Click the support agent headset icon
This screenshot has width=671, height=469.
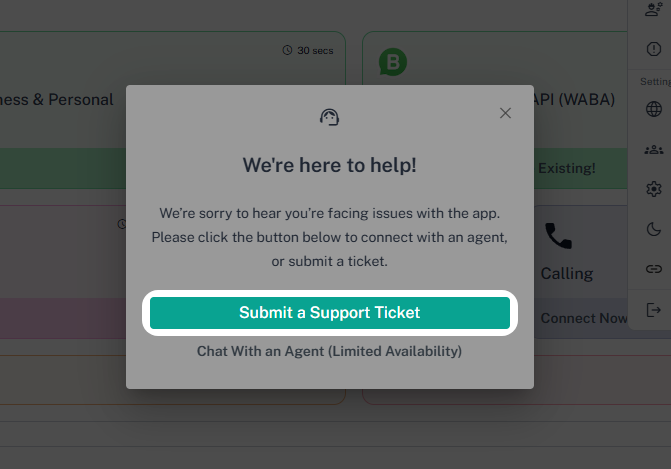(329, 117)
